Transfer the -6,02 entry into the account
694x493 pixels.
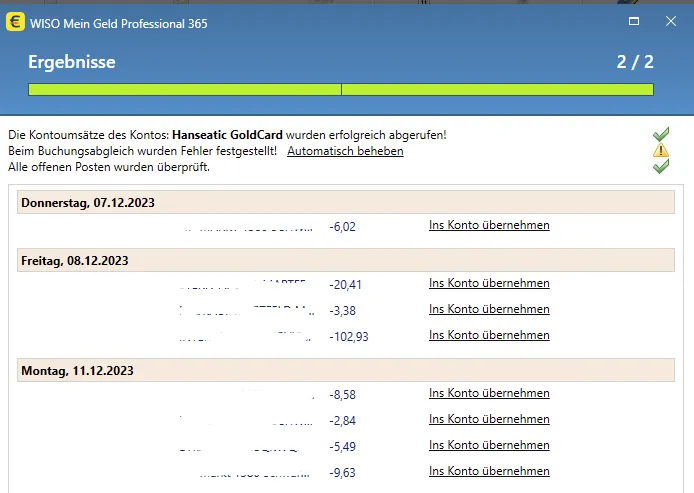(x=489, y=225)
